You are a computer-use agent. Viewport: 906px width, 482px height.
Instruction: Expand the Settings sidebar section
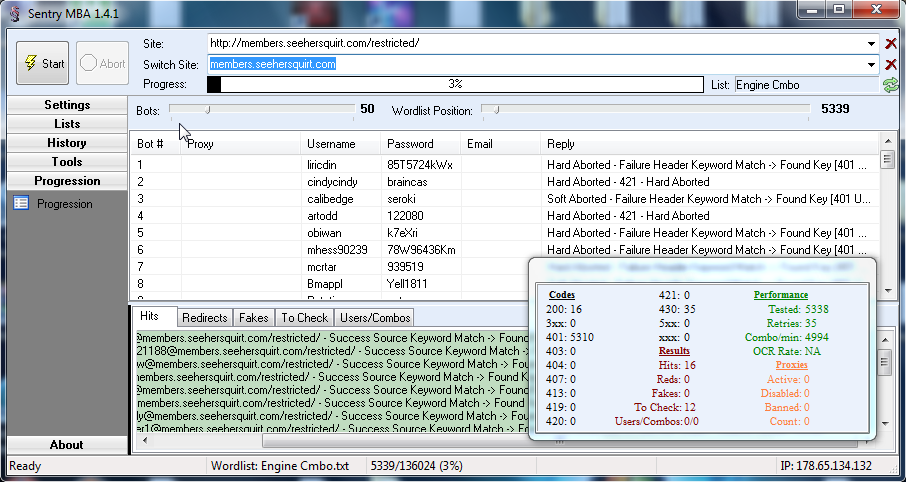[67, 105]
